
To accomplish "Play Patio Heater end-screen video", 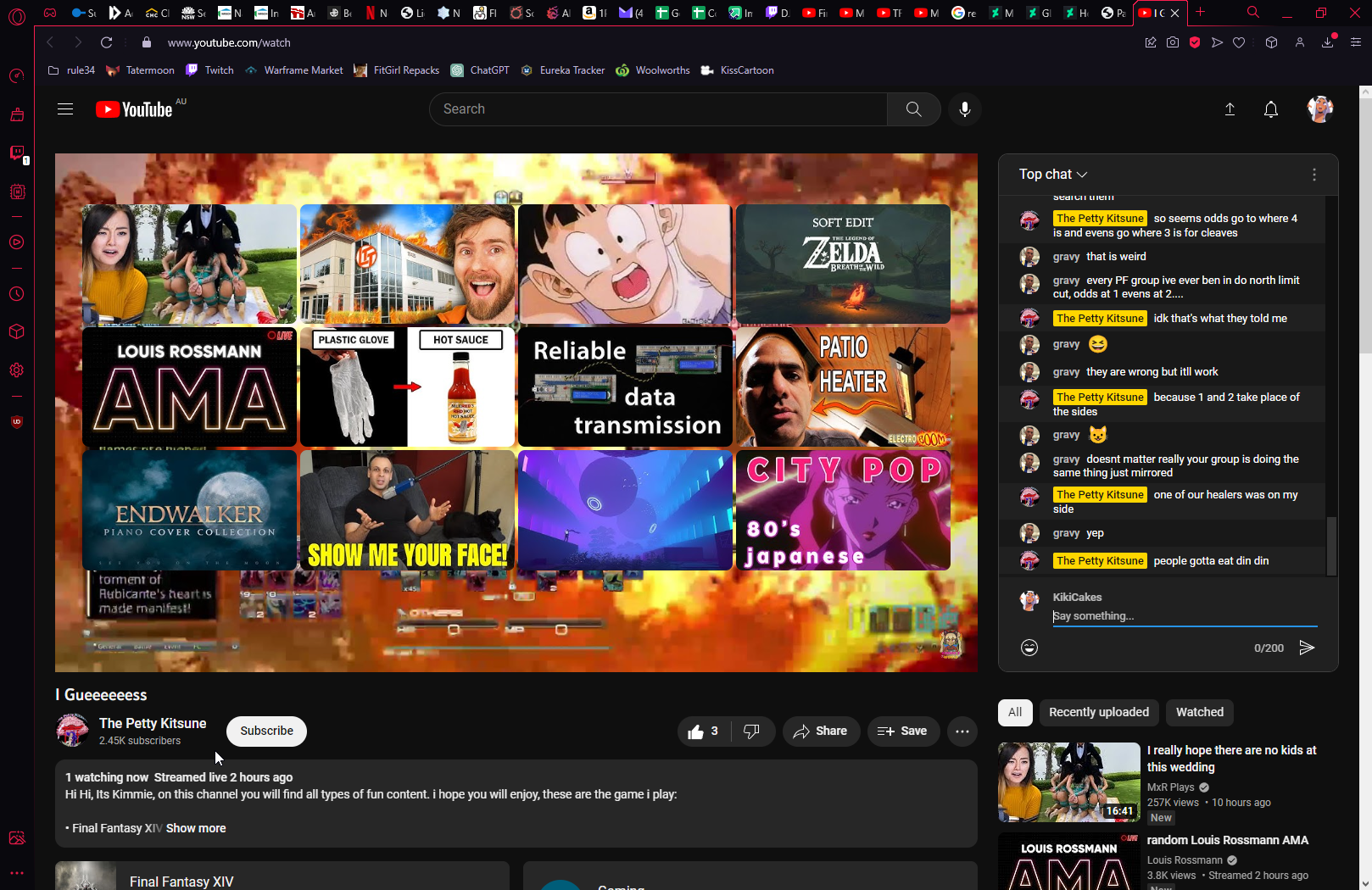I will click(x=843, y=387).
